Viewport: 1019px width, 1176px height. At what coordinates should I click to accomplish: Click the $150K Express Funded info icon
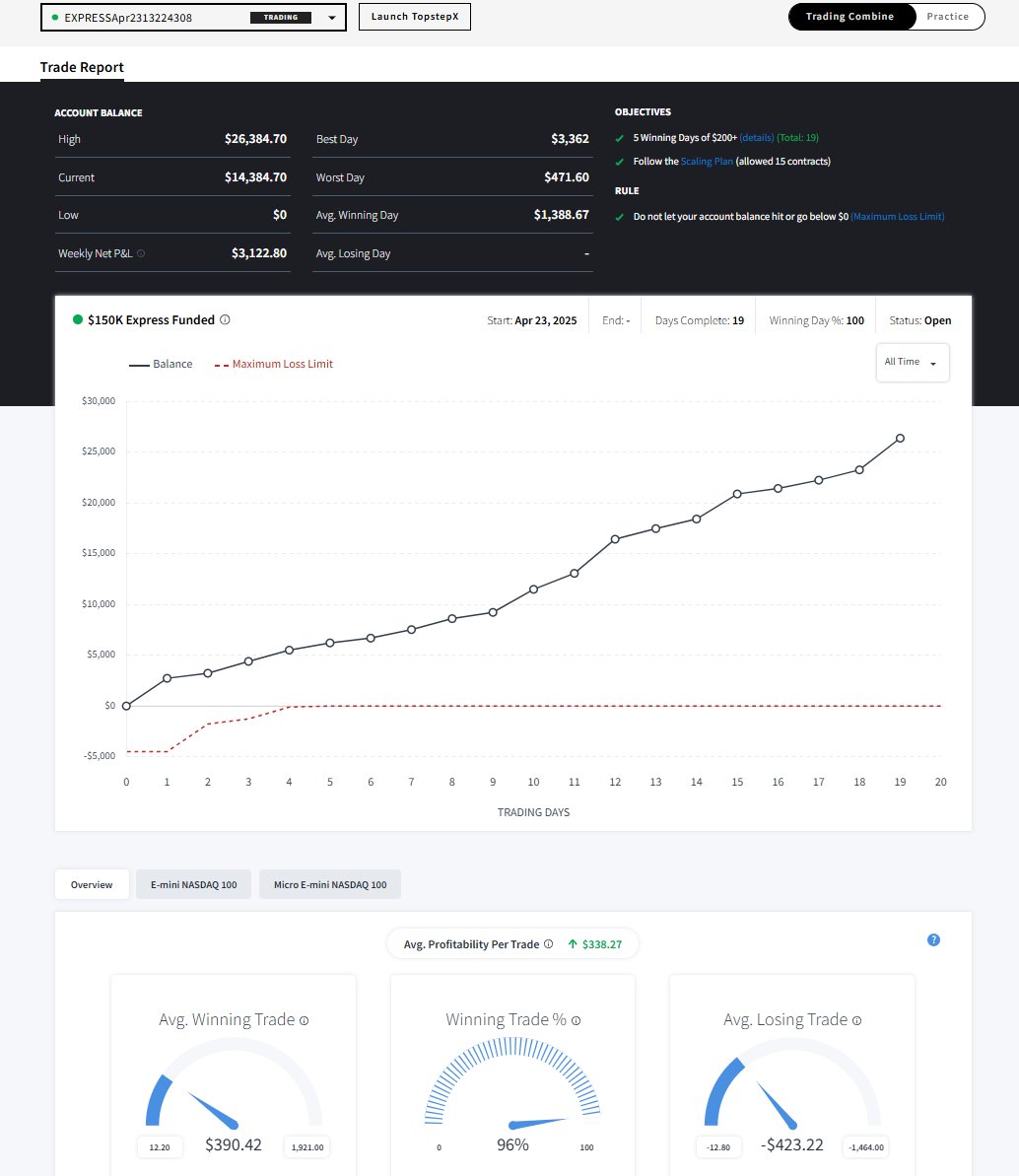(x=225, y=319)
